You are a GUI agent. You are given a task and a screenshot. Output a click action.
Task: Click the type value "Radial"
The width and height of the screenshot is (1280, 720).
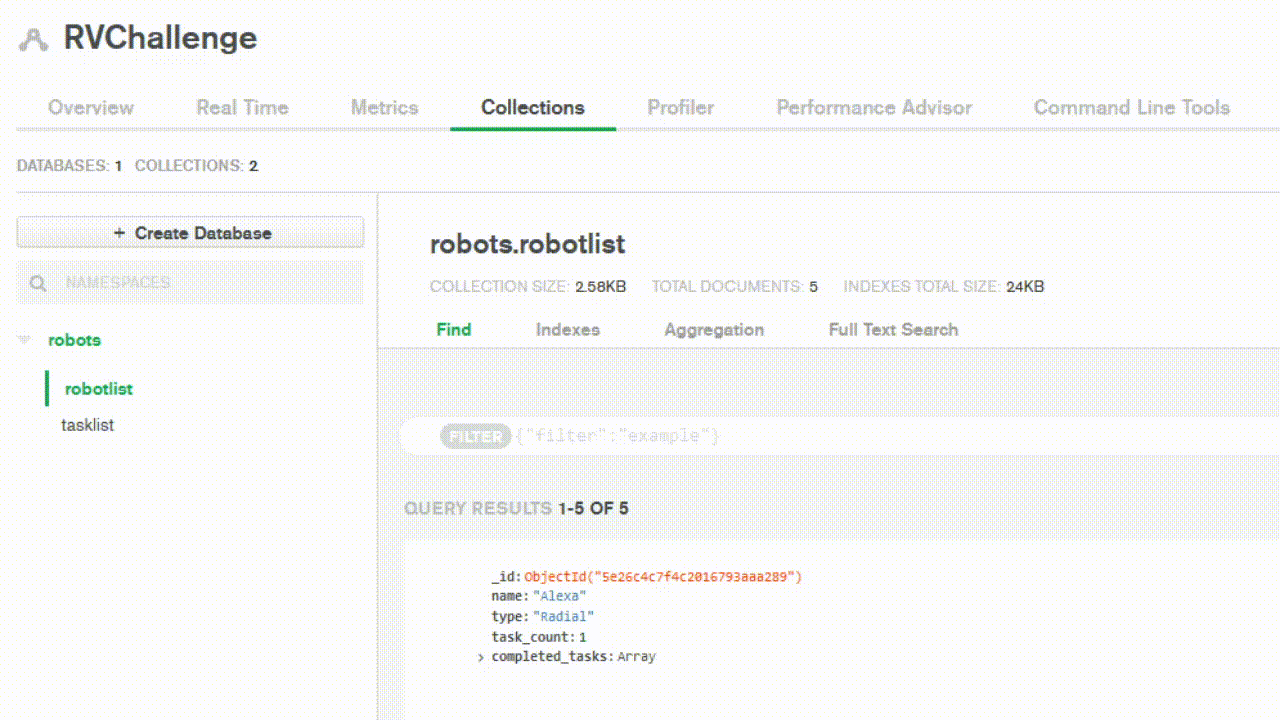[563, 617]
